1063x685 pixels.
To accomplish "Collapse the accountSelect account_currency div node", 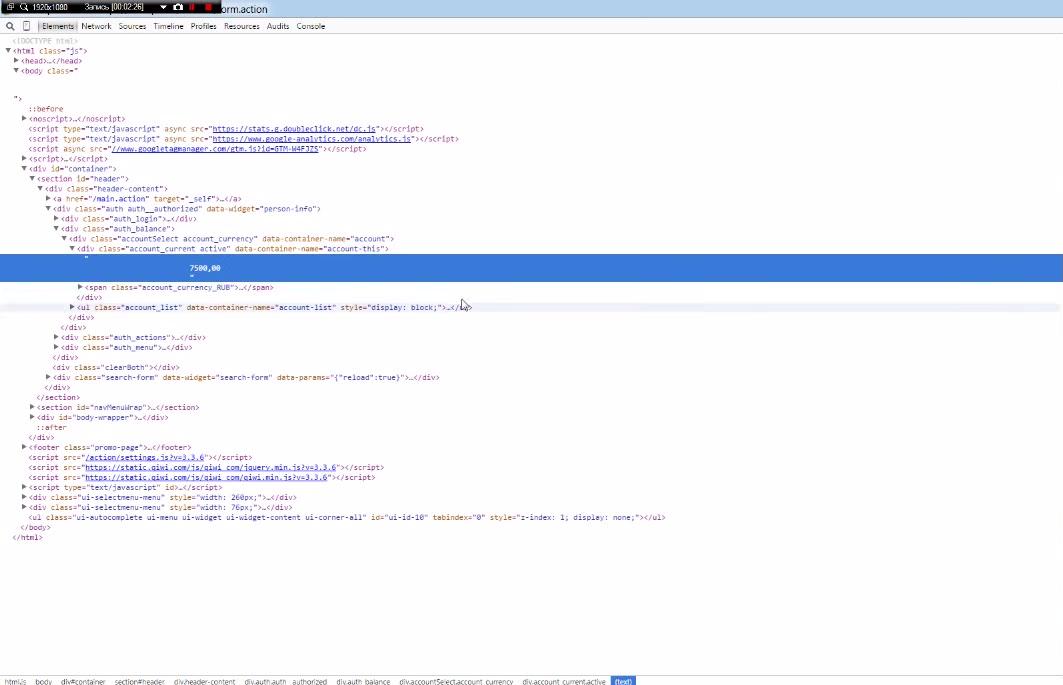I will point(65,239).
